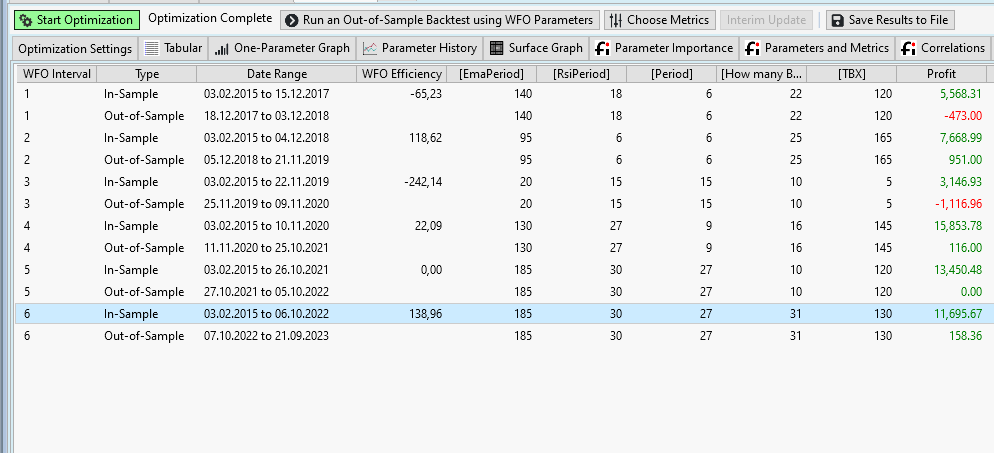The image size is (994, 453).
Task: Click the Save Results floppy disk icon
Action: [837, 20]
